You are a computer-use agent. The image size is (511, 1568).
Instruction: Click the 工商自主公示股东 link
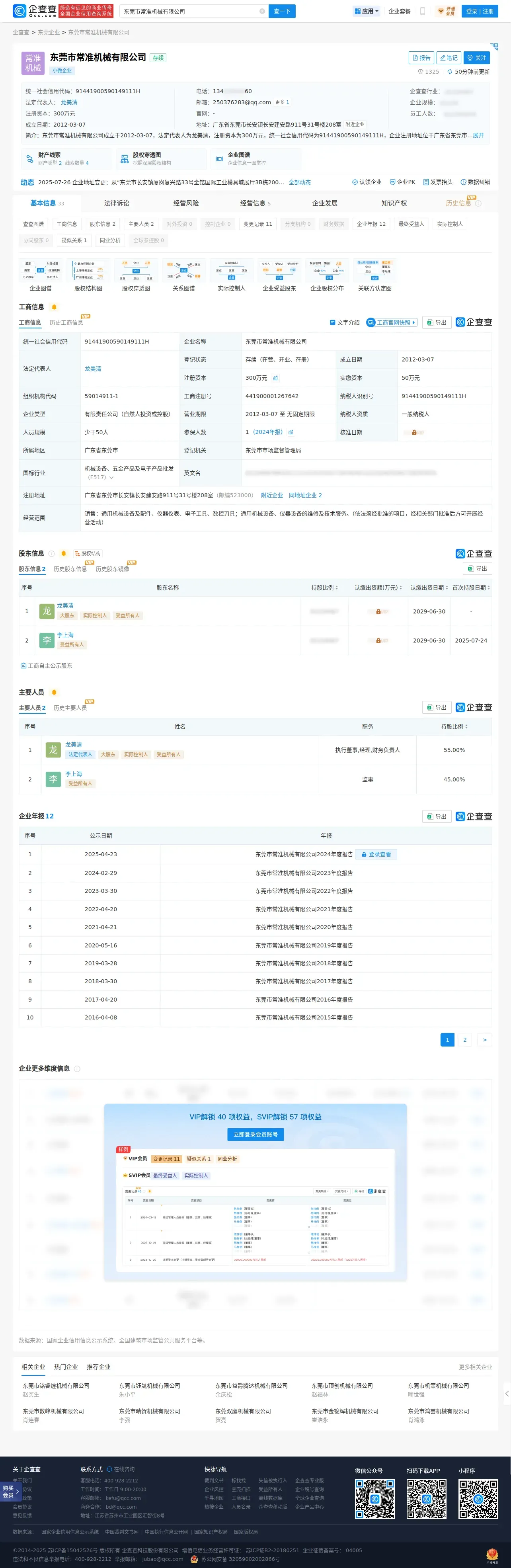pos(46,666)
